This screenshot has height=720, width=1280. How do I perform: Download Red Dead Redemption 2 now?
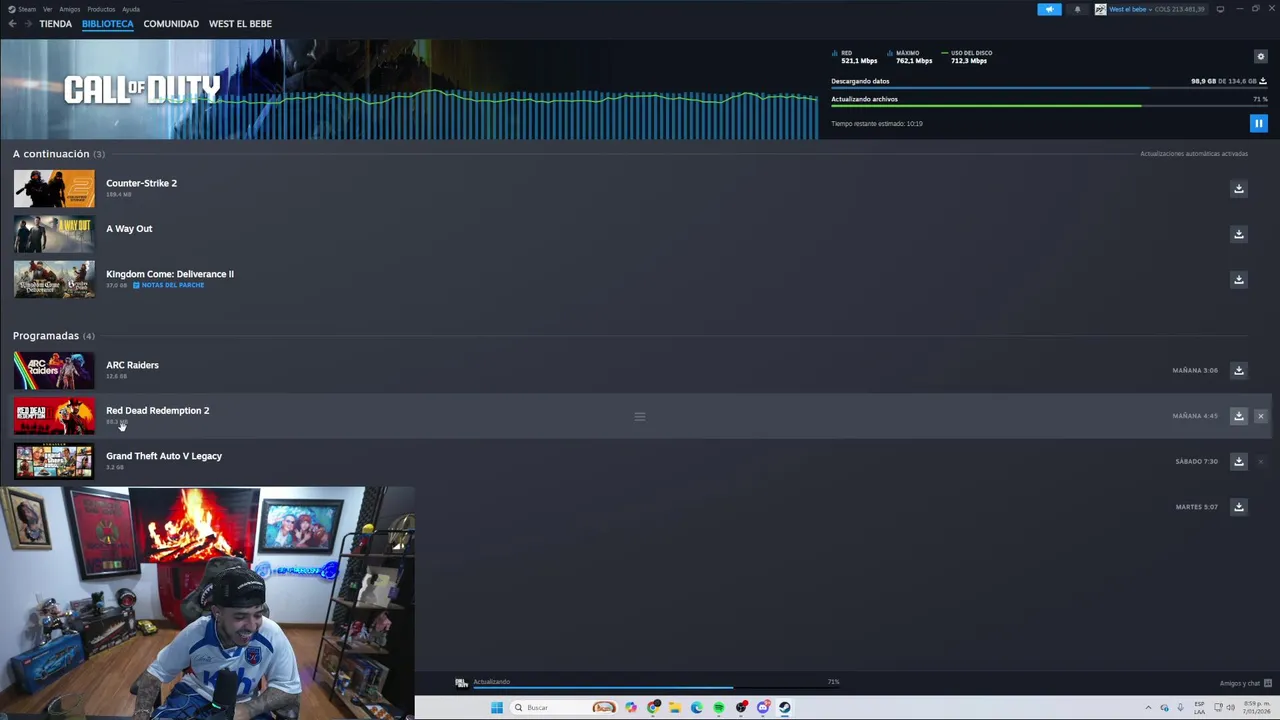1238,416
